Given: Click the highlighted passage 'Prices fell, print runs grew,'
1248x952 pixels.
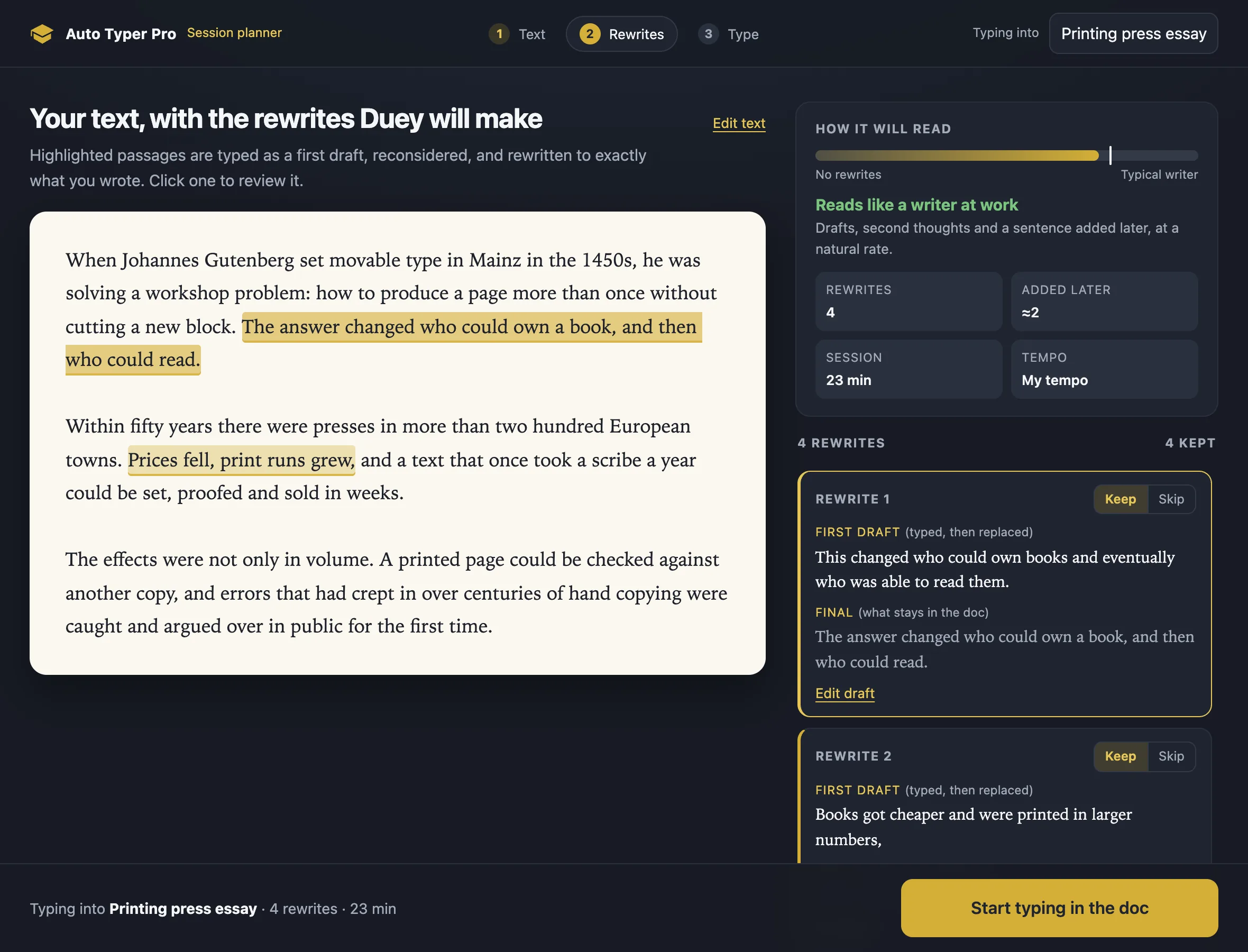Looking at the screenshot, I should click(x=241, y=460).
